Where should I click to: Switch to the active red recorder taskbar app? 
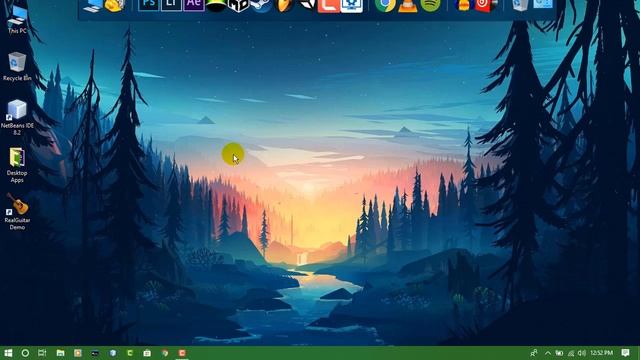click(182, 353)
